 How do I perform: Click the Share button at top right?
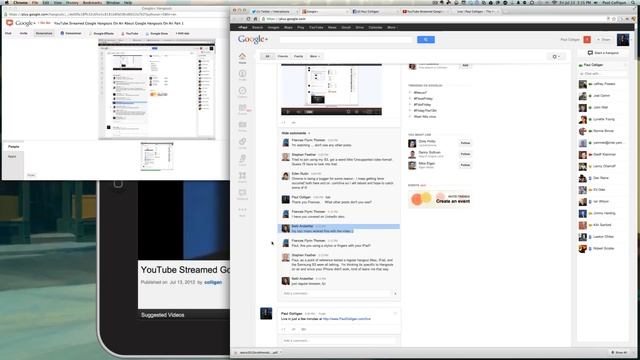coord(604,40)
